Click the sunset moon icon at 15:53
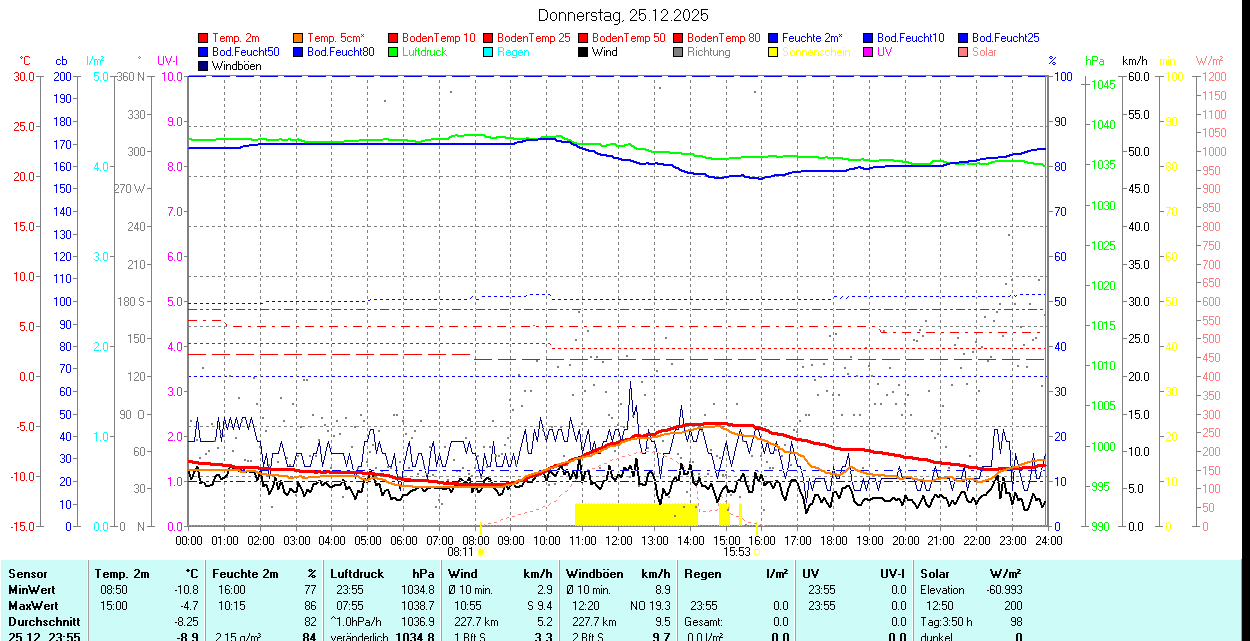1250x641 pixels. point(756,551)
